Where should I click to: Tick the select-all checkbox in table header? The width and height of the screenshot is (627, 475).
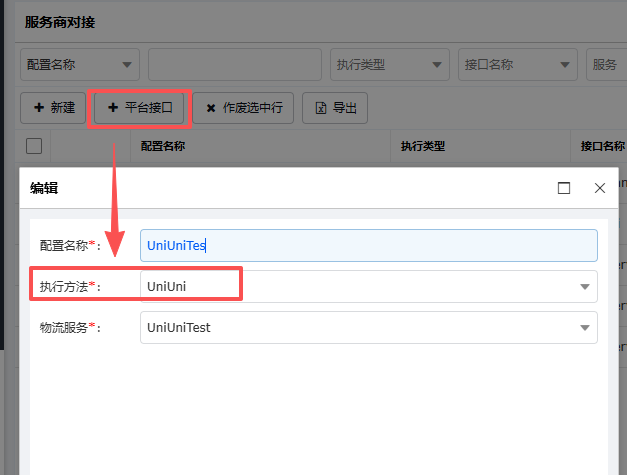tap(34, 146)
